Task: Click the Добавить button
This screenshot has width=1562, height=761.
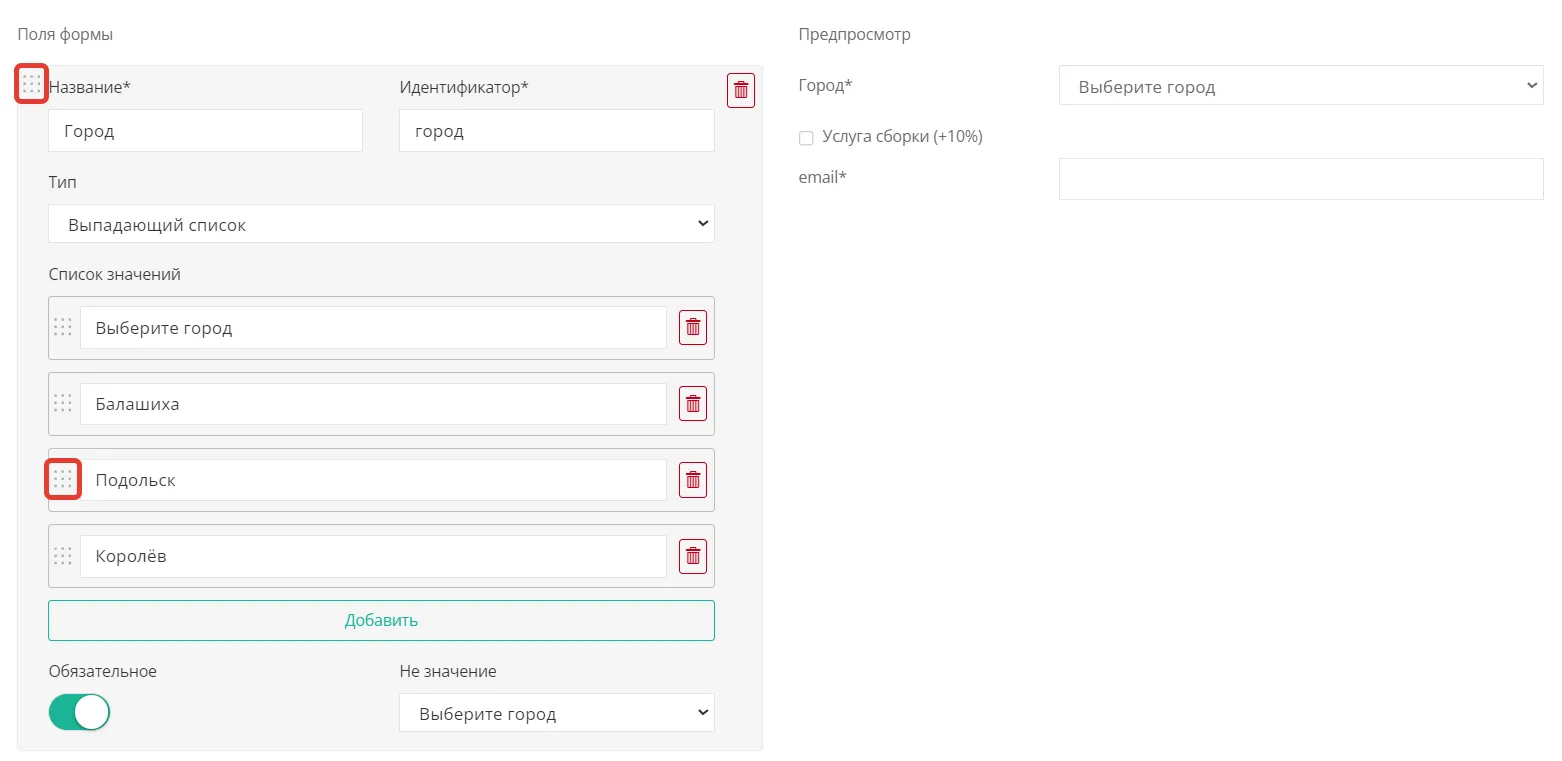Action: coord(381,620)
